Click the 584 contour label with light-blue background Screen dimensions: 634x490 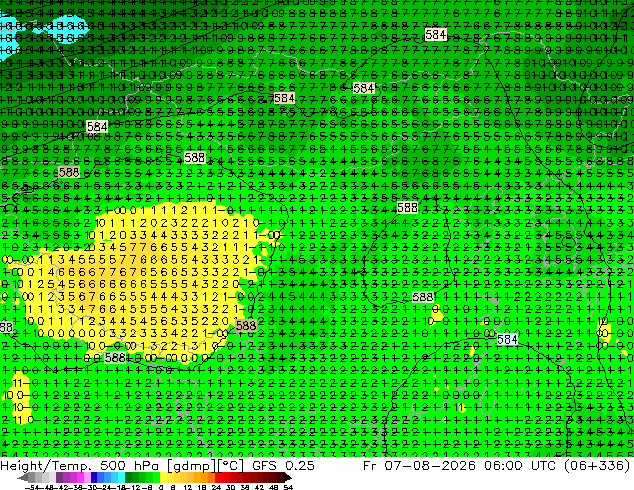tap(507, 339)
